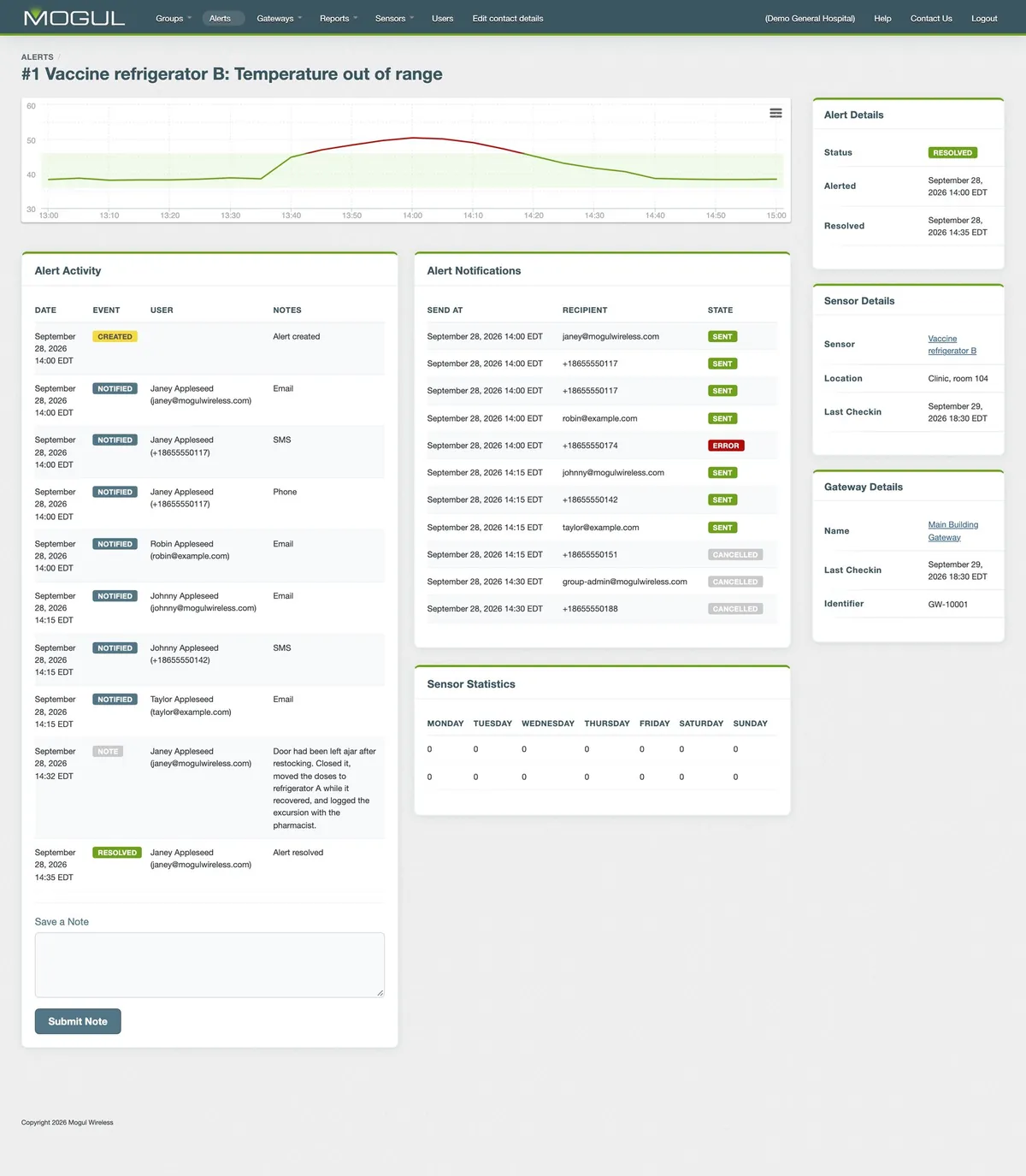Select the GW-10001 identifier value
The height and width of the screenshot is (1176, 1026).
tap(947, 605)
